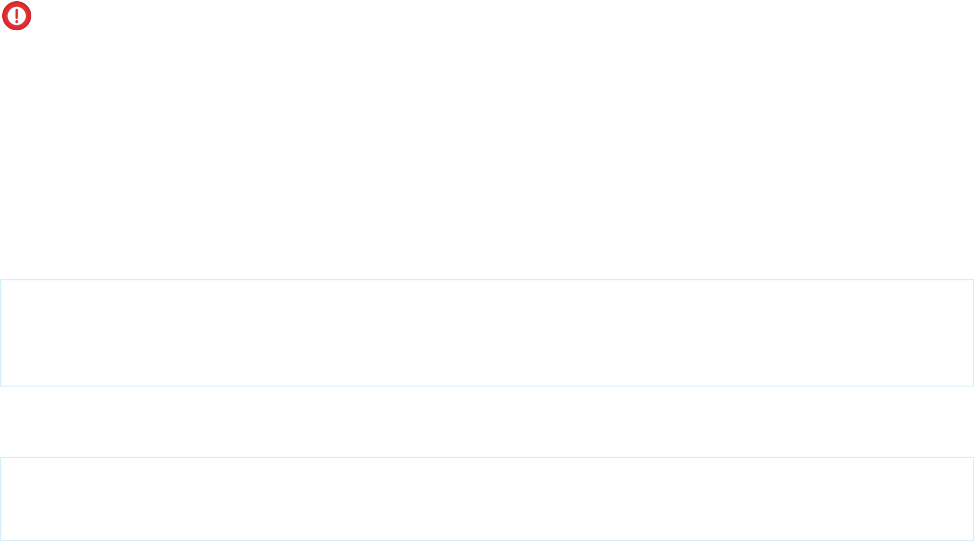Select the second light-blue bordered field
Image resolution: width=974 pixels, height=541 pixels.
pyautogui.click(x=487, y=499)
